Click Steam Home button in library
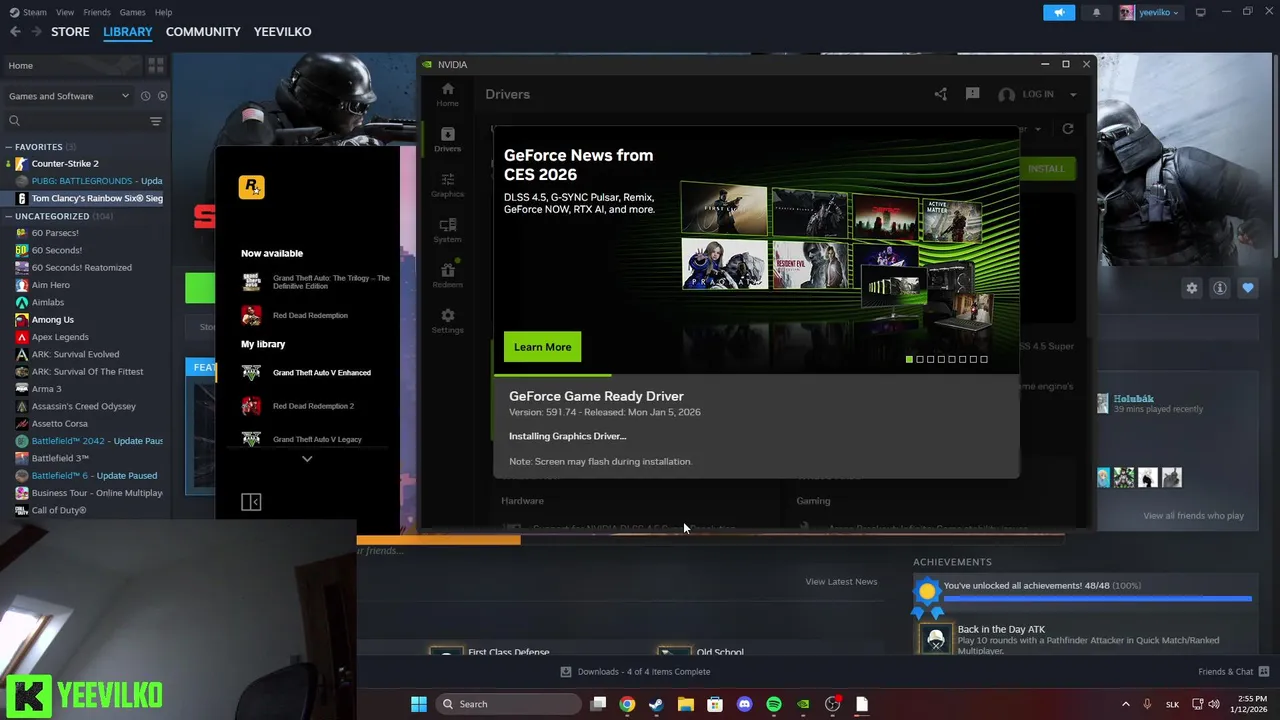 tap(72, 65)
